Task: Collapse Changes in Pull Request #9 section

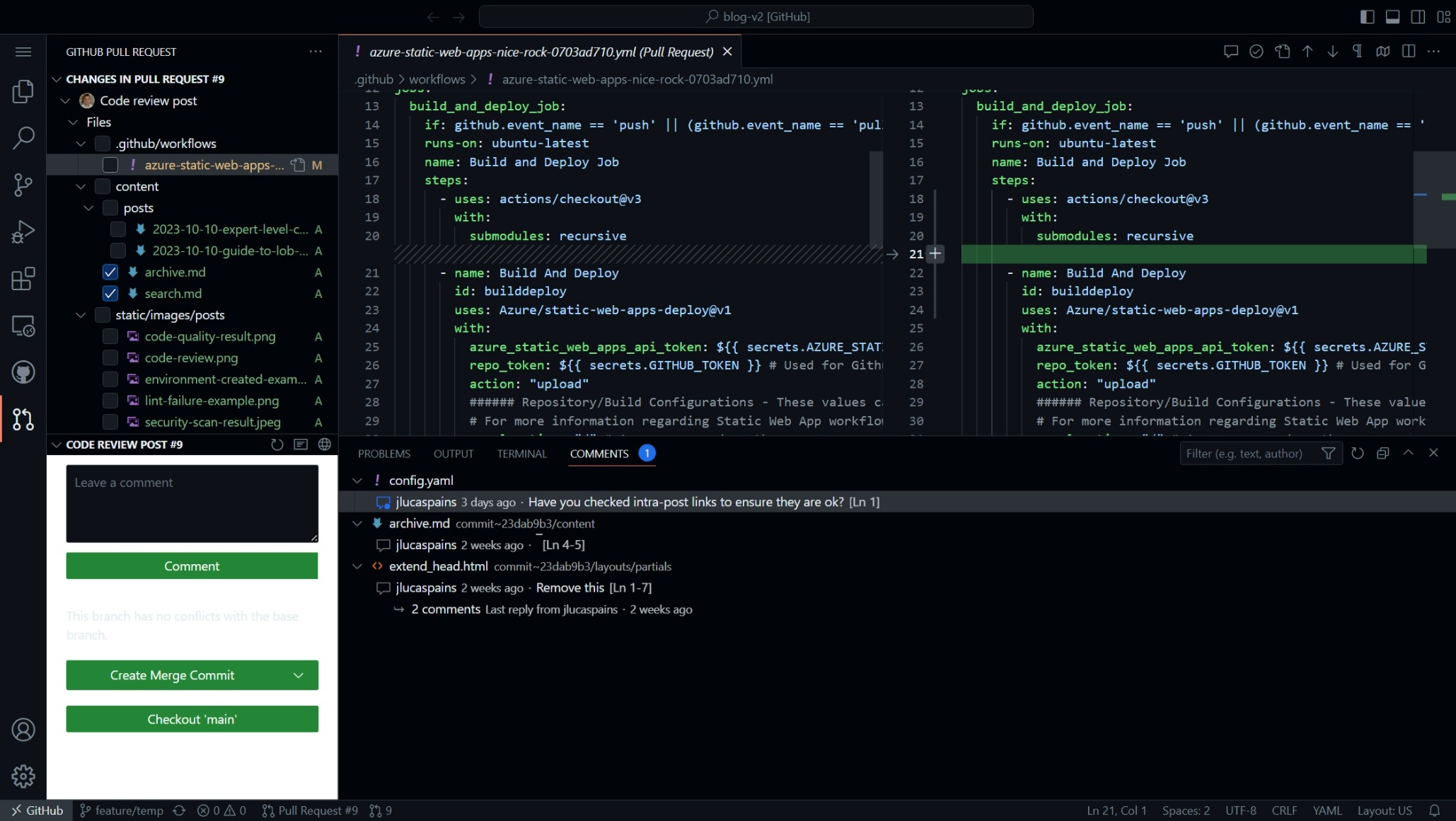Action: [x=57, y=79]
